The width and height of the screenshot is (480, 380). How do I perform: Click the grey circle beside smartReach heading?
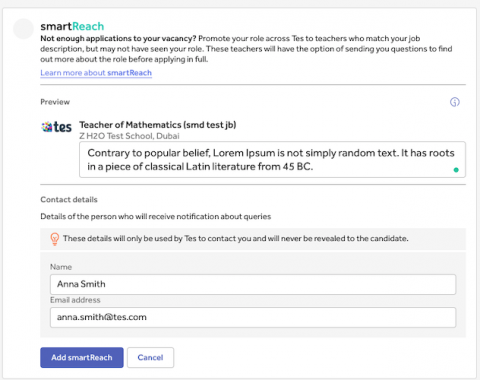pyautogui.click(x=23, y=29)
